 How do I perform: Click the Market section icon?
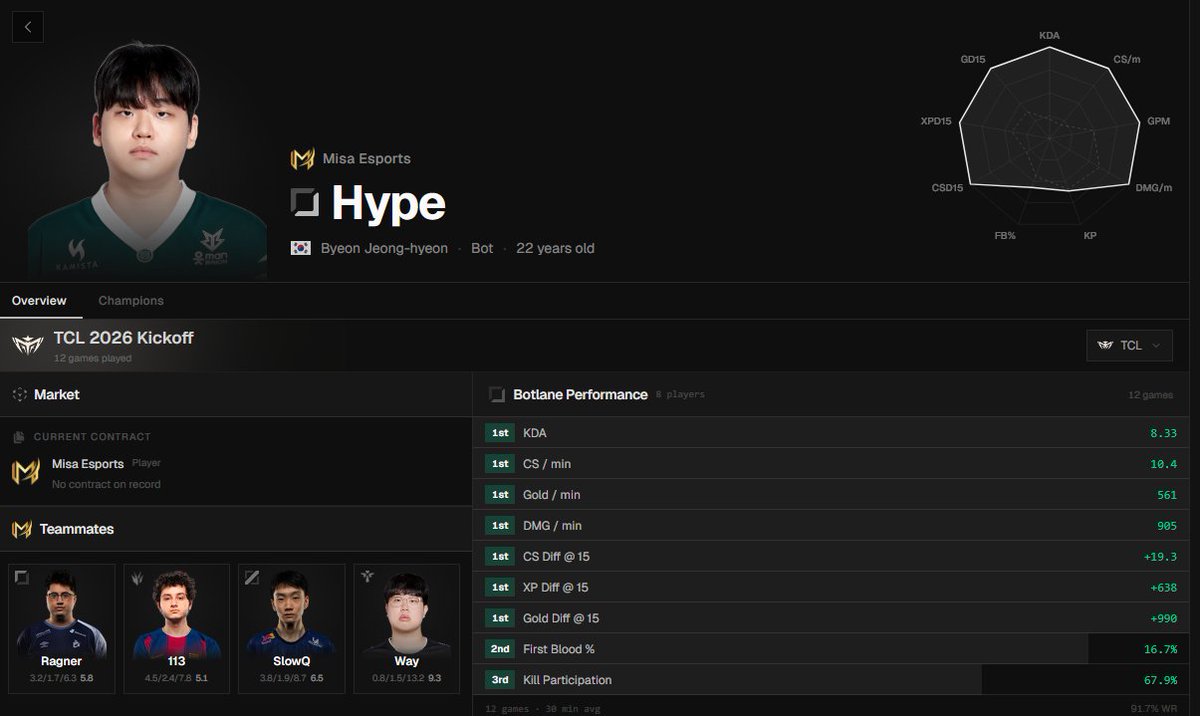pyautogui.click(x=19, y=395)
